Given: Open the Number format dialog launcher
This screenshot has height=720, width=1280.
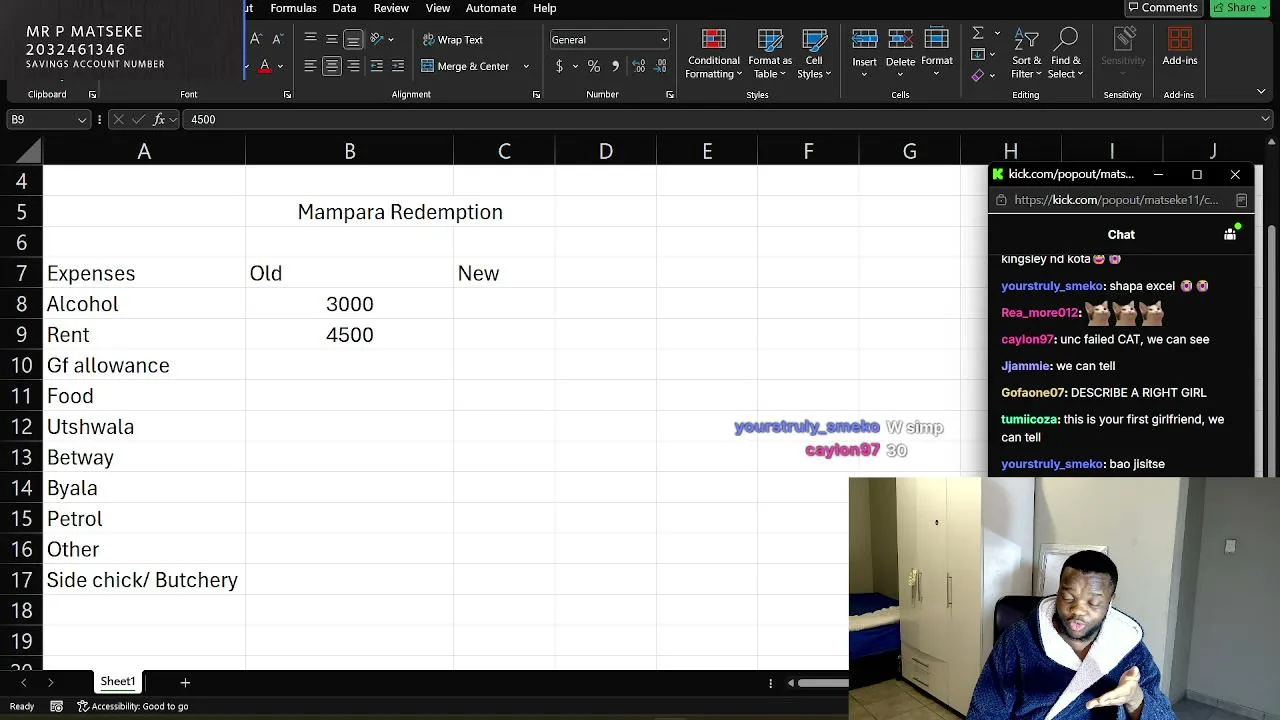Looking at the screenshot, I should pyautogui.click(x=670, y=95).
